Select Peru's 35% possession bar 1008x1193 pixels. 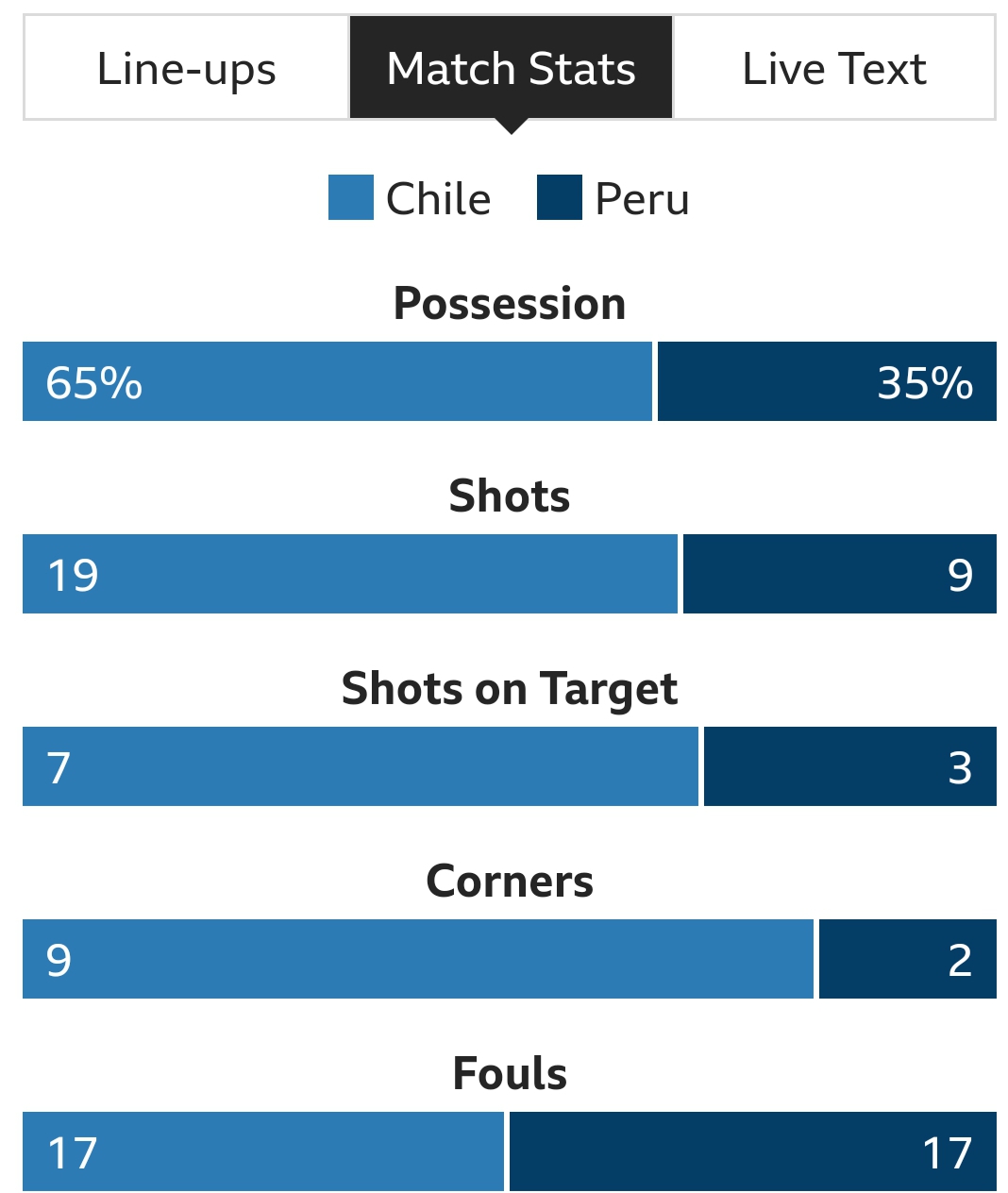tap(827, 381)
